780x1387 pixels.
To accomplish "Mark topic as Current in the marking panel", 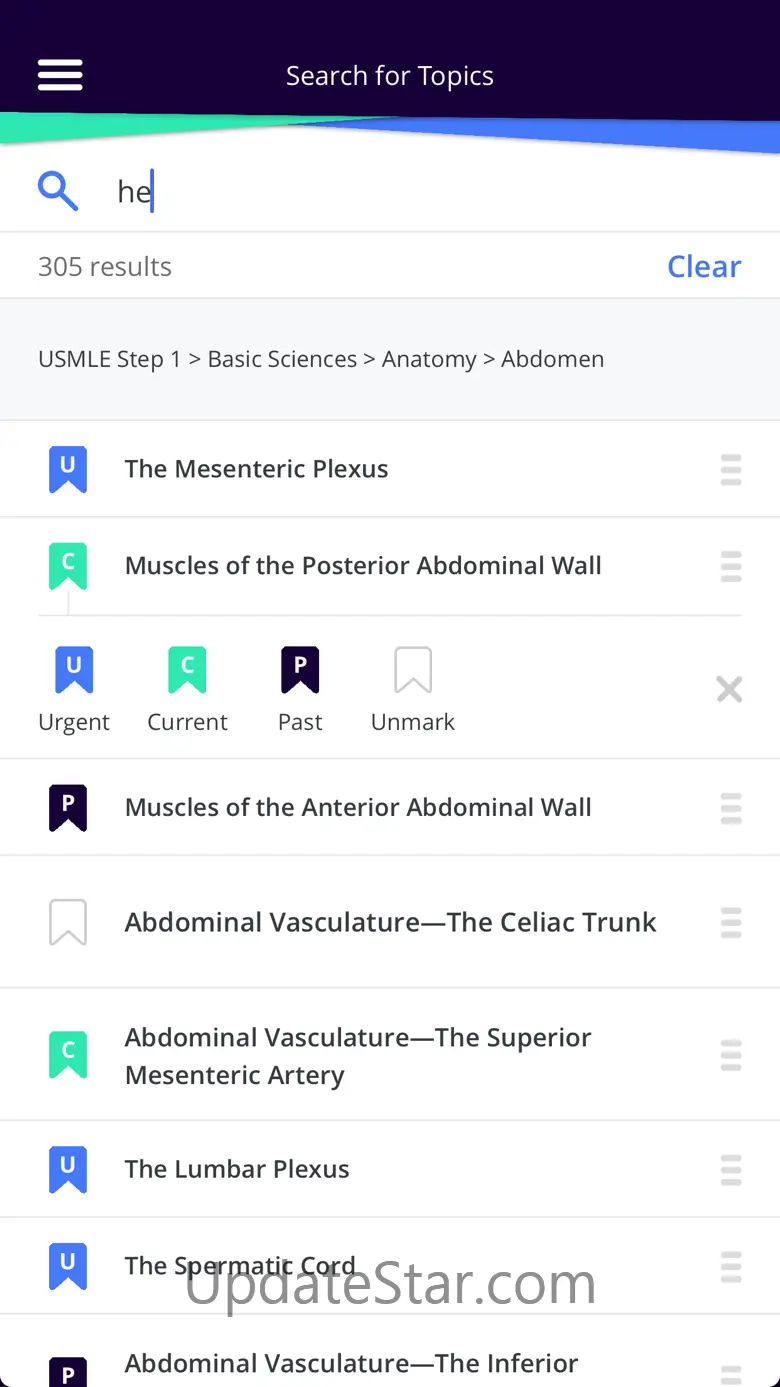I will point(187,689).
